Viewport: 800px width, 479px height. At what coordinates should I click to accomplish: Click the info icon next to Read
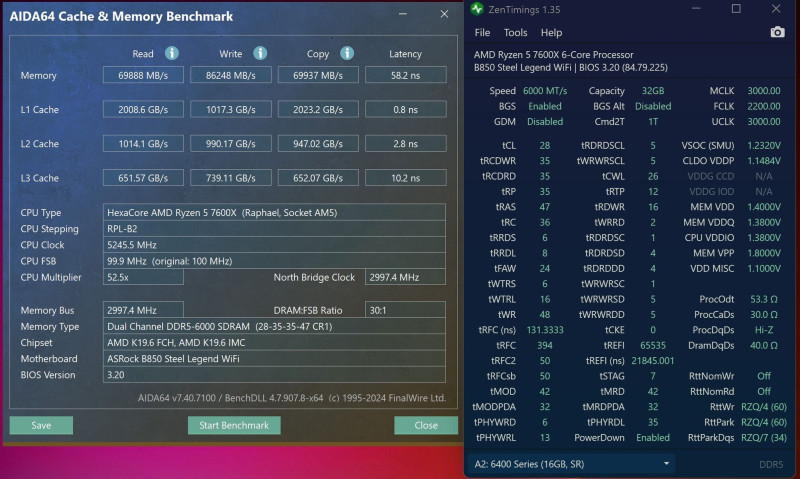(x=172, y=53)
